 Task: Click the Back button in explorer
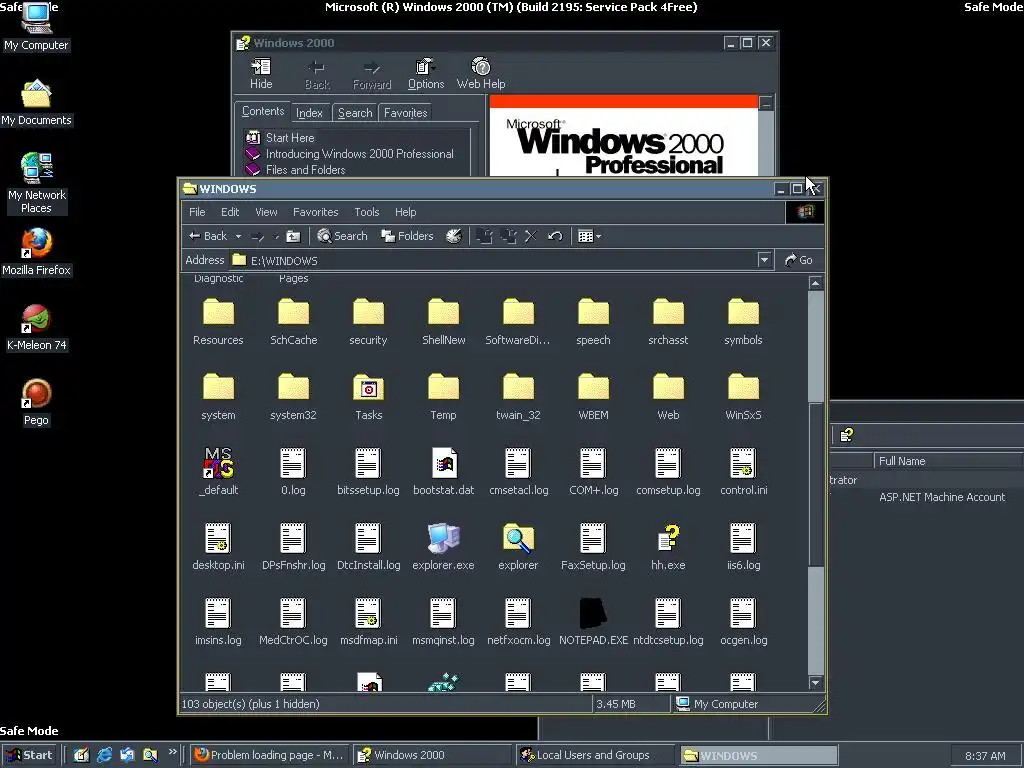pyautogui.click(x=208, y=236)
